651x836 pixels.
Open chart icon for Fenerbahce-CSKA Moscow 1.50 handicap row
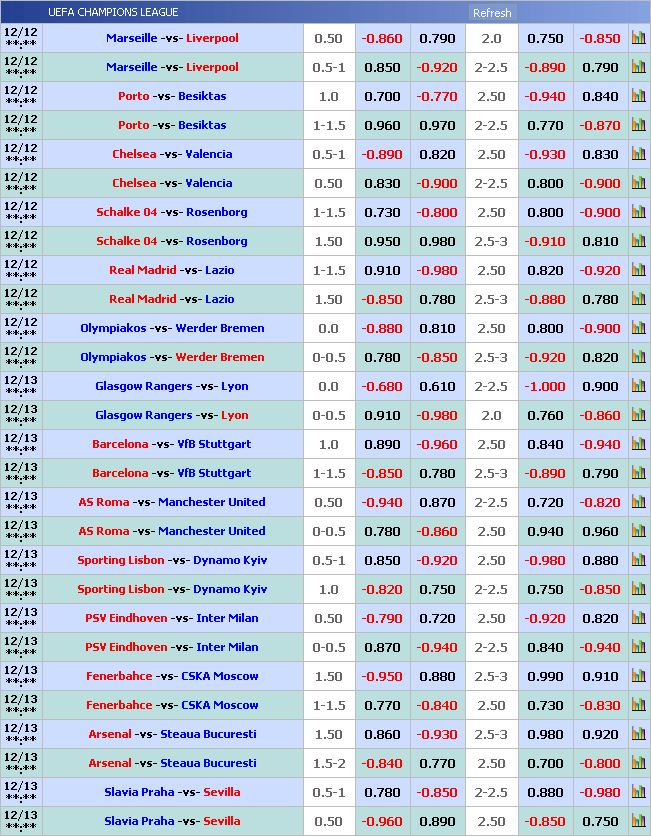coord(638,677)
